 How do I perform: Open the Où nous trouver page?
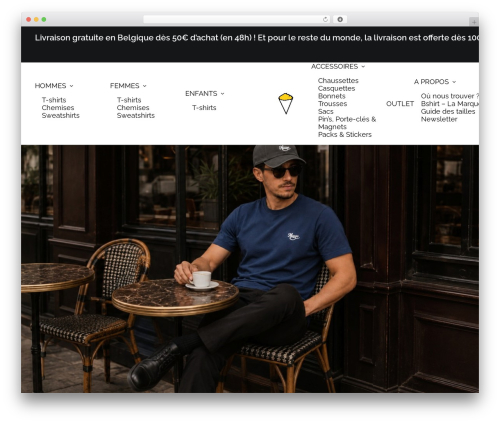450,96
